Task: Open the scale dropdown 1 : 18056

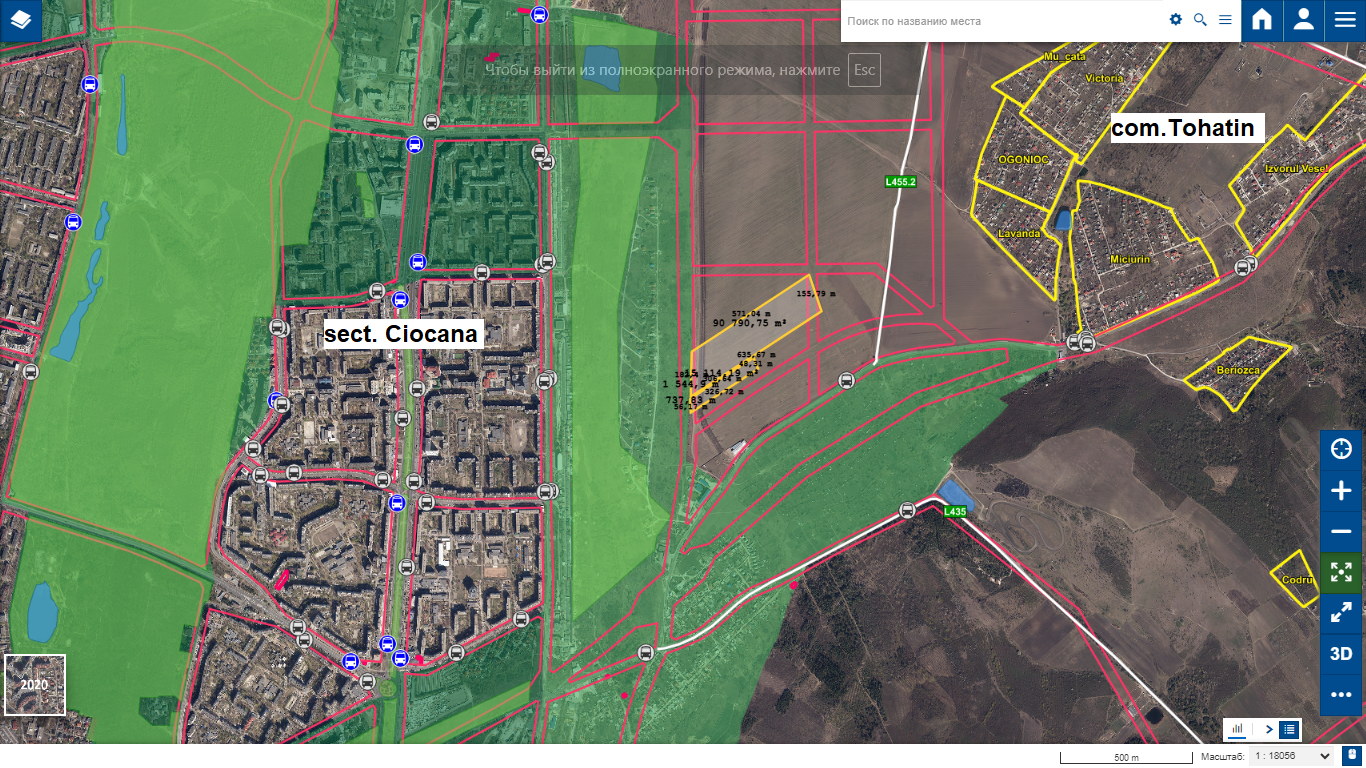Action: click(x=1290, y=757)
